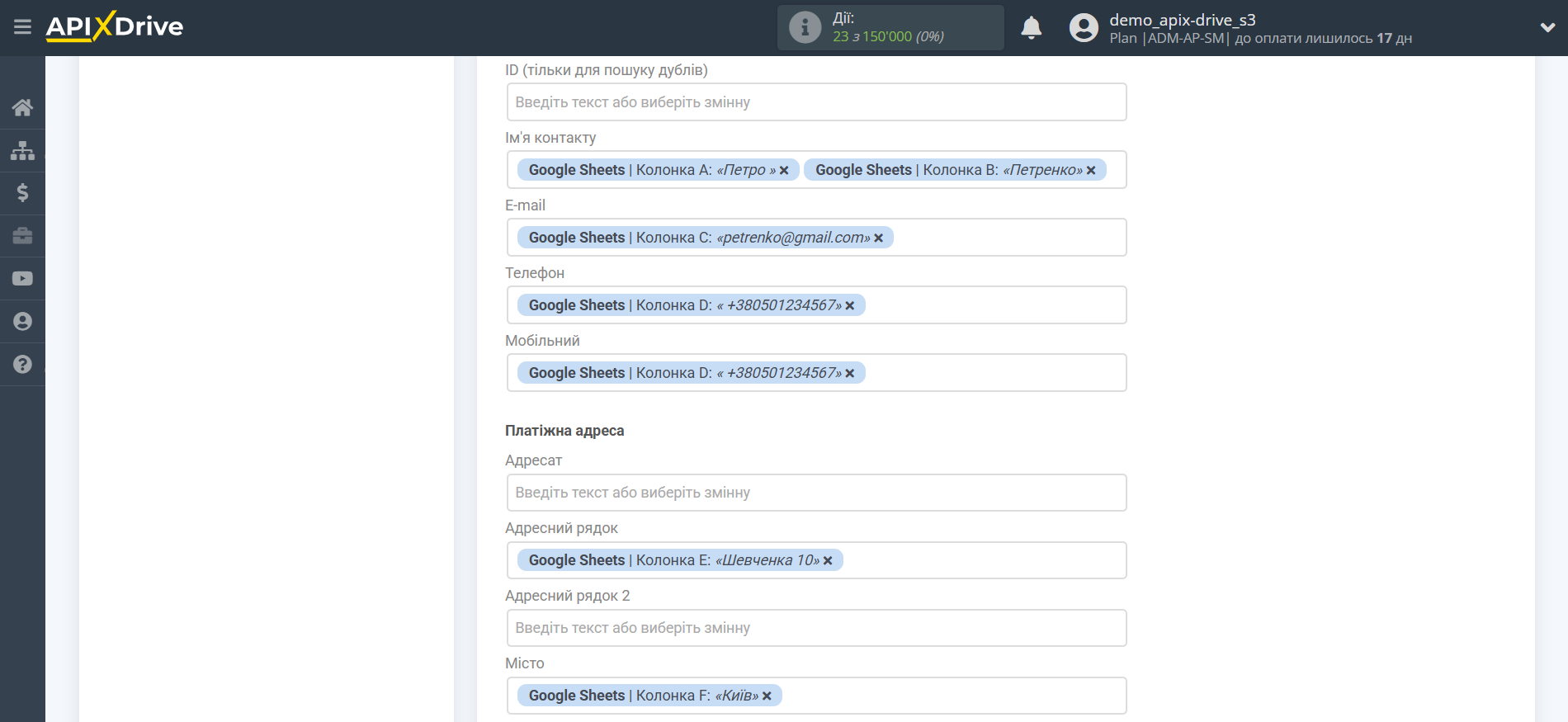
Task: Open the home dashboard icon
Action: pos(22,107)
